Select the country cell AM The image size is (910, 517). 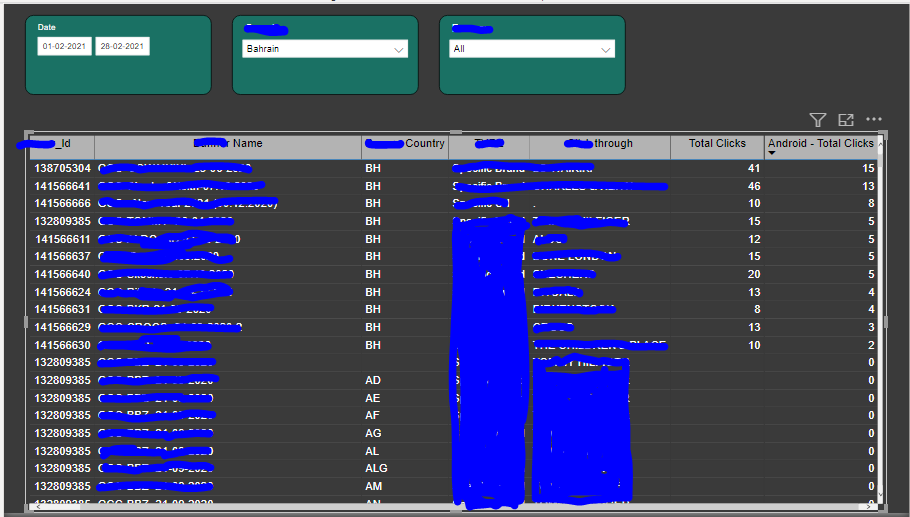373,486
